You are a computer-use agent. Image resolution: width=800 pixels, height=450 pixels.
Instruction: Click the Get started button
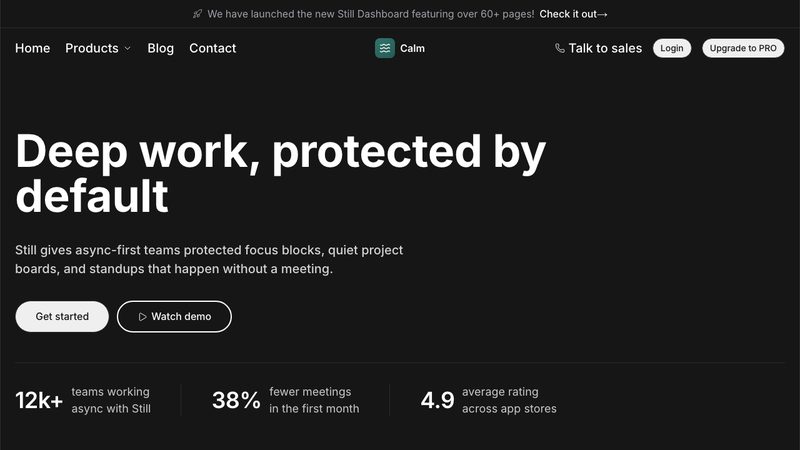pos(62,316)
